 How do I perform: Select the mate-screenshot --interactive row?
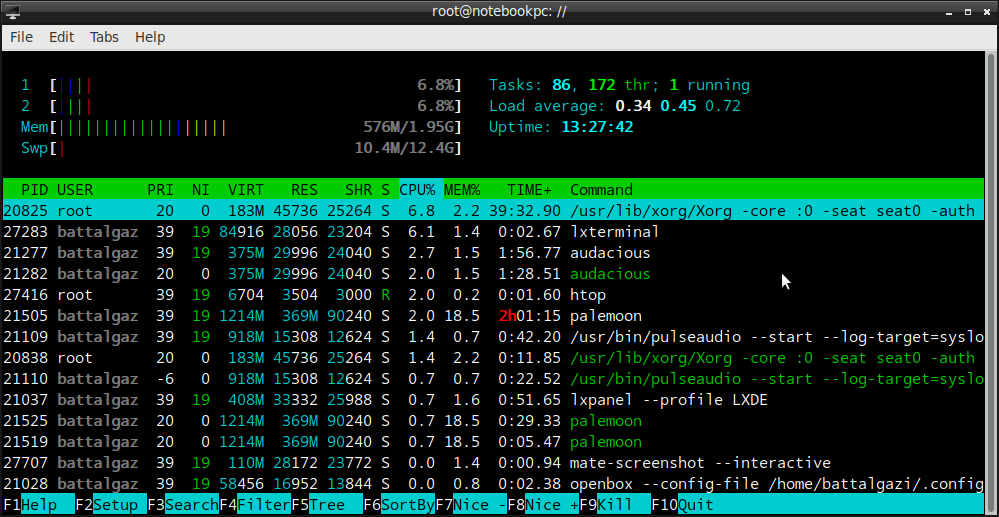coord(493,463)
